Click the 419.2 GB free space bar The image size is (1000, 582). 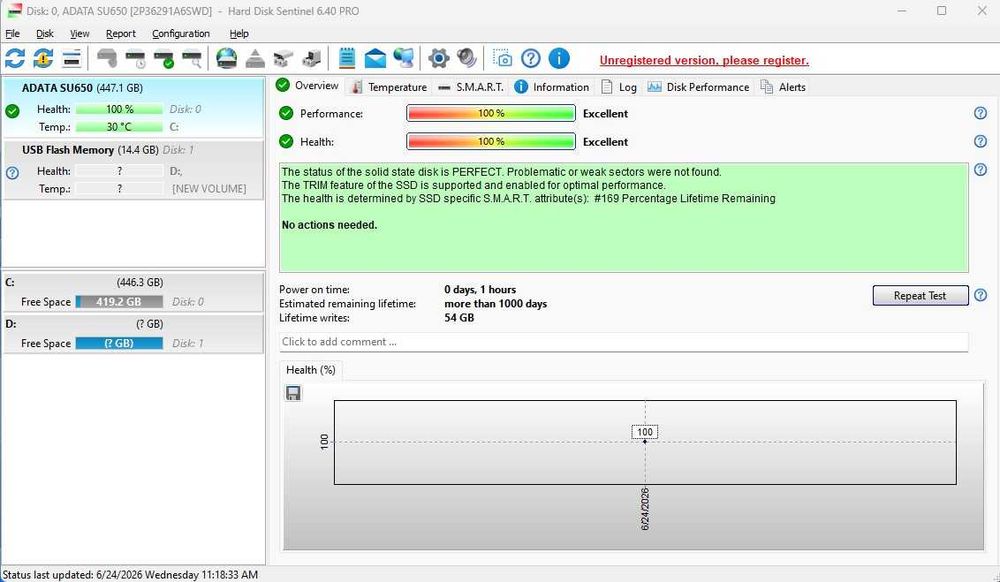point(119,302)
